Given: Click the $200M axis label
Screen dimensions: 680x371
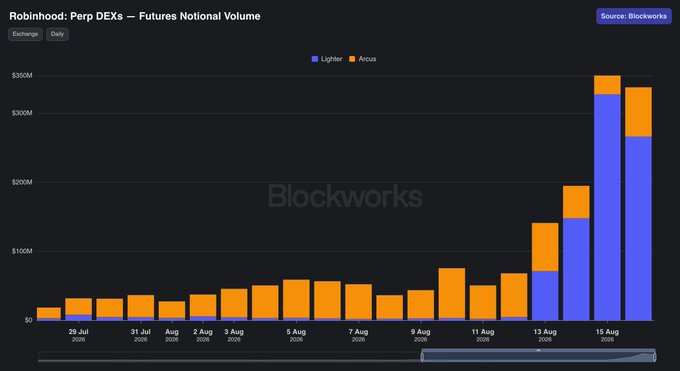Looking at the screenshot, I should [x=22, y=182].
